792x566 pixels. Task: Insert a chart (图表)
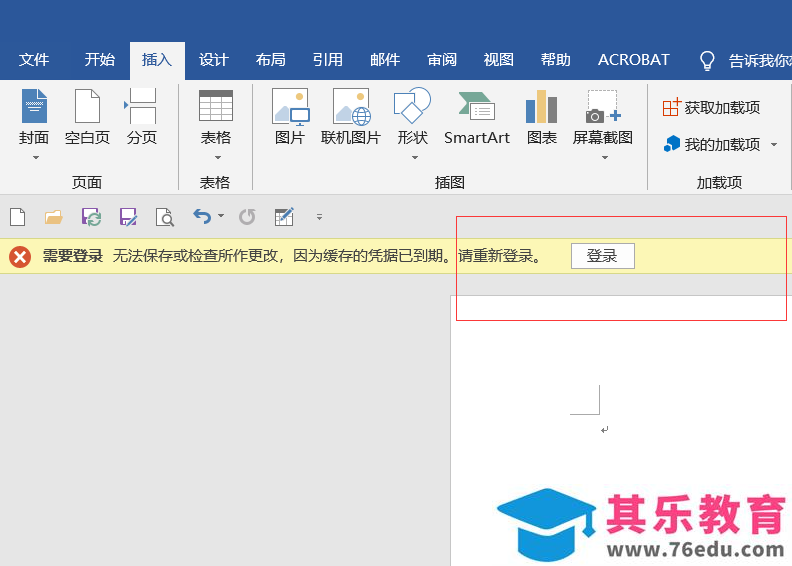(541, 117)
